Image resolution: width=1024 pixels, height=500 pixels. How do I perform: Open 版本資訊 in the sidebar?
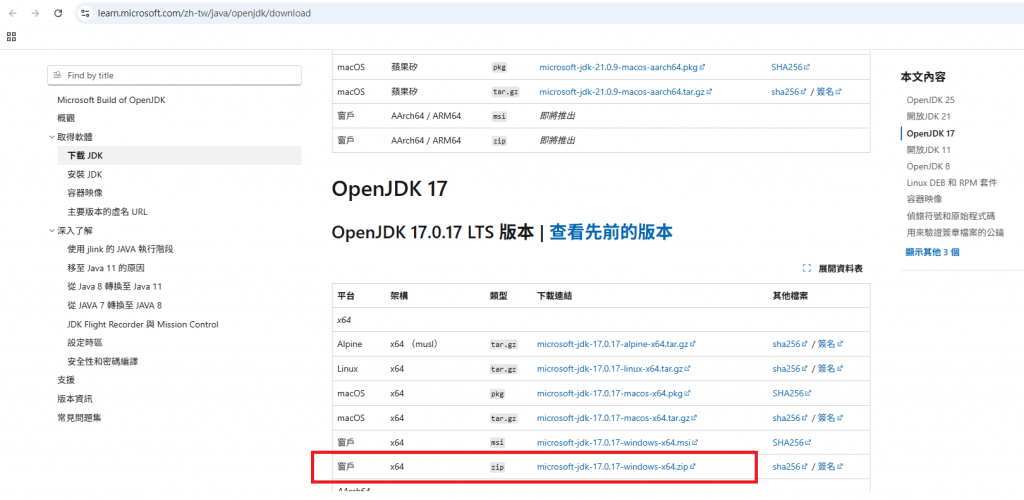pos(74,398)
